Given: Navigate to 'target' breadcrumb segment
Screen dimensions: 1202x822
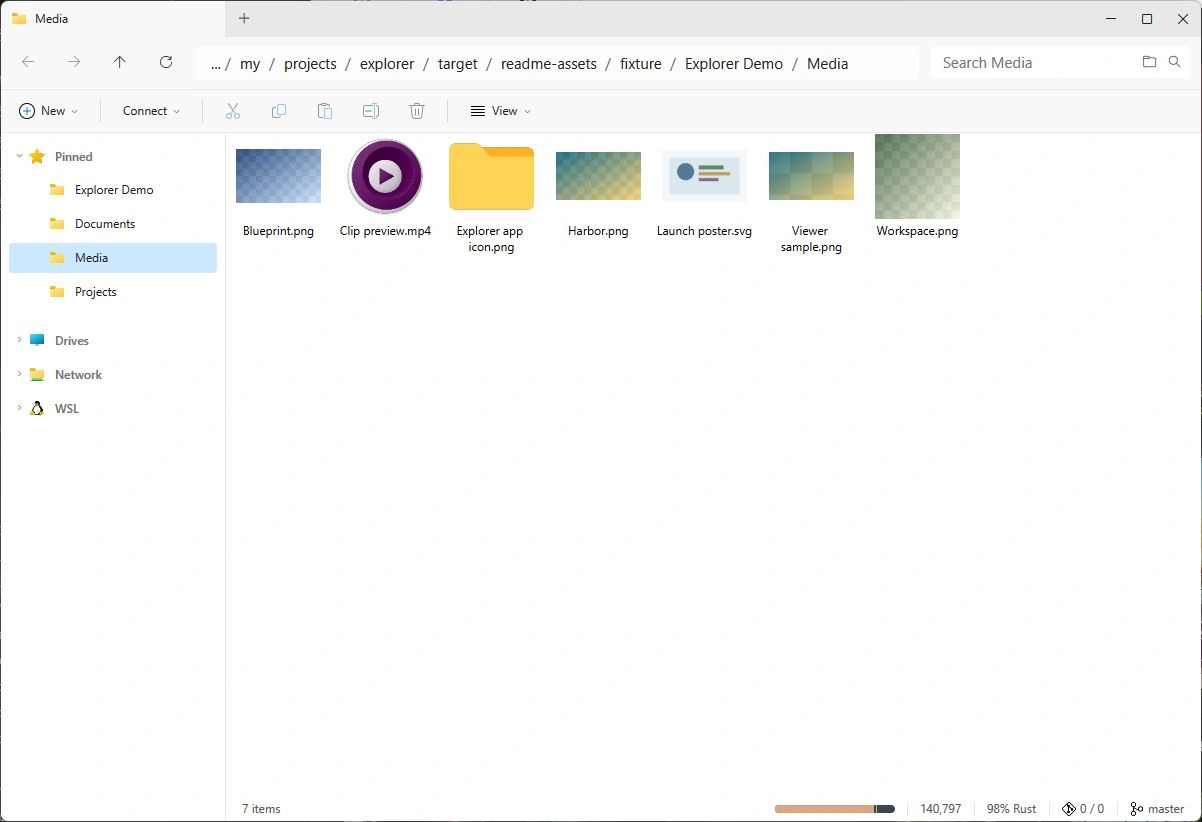Looking at the screenshot, I should (458, 63).
